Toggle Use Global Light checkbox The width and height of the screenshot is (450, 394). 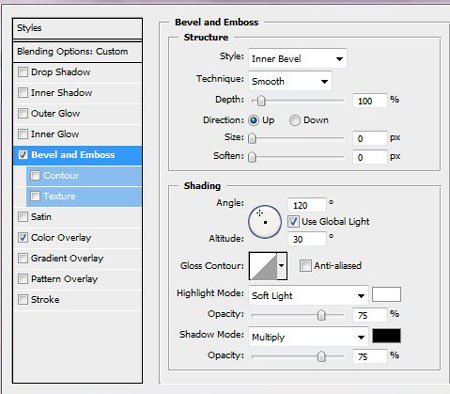coord(293,222)
